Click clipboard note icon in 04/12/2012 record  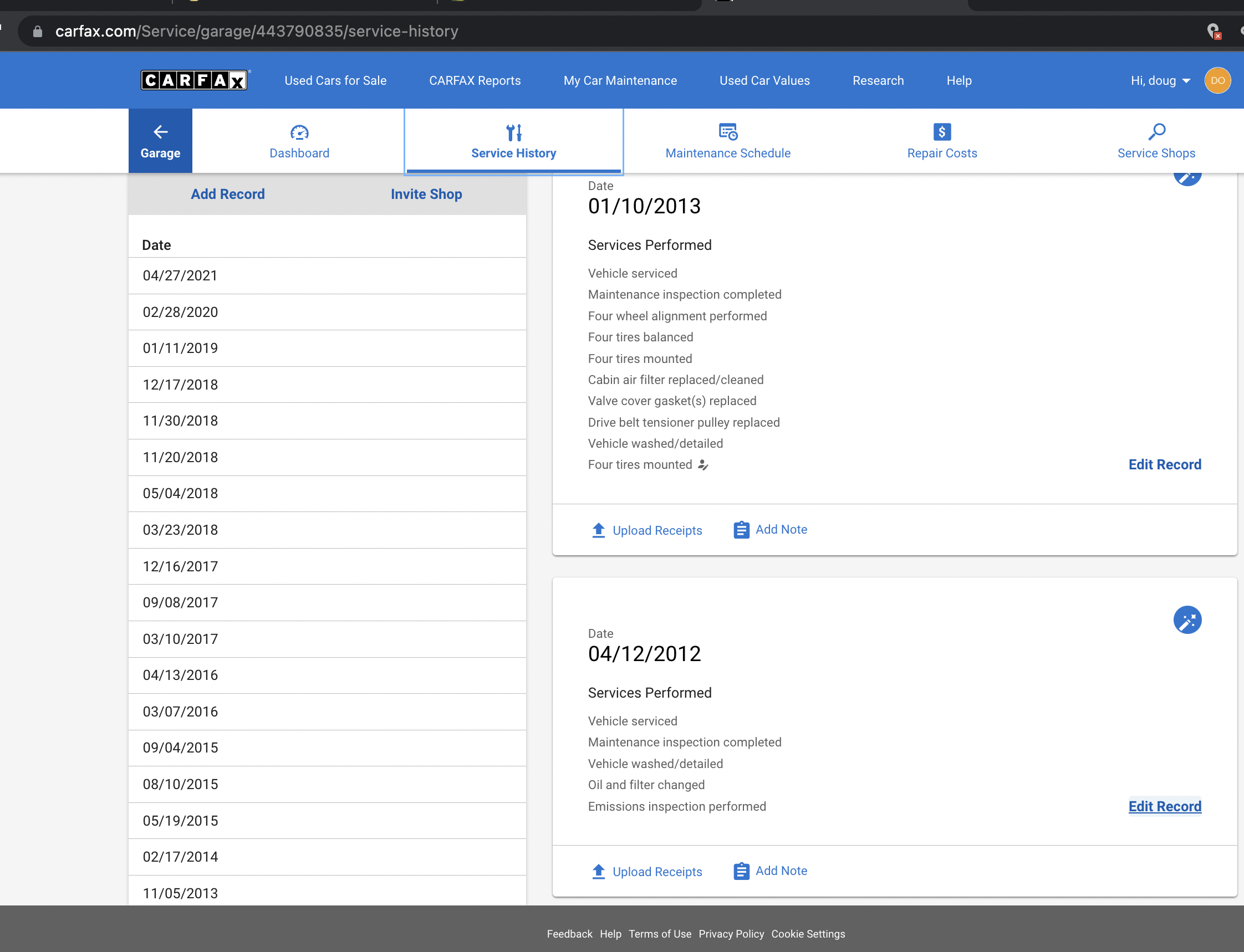tap(741, 871)
